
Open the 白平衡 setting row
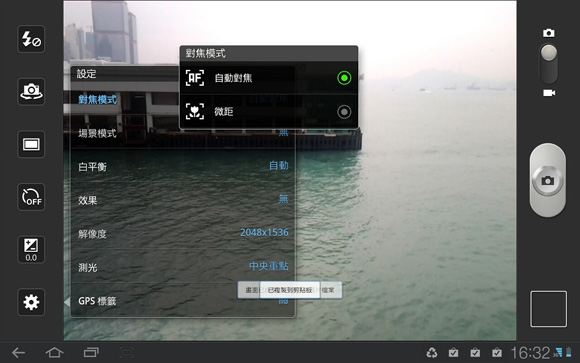pos(183,167)
